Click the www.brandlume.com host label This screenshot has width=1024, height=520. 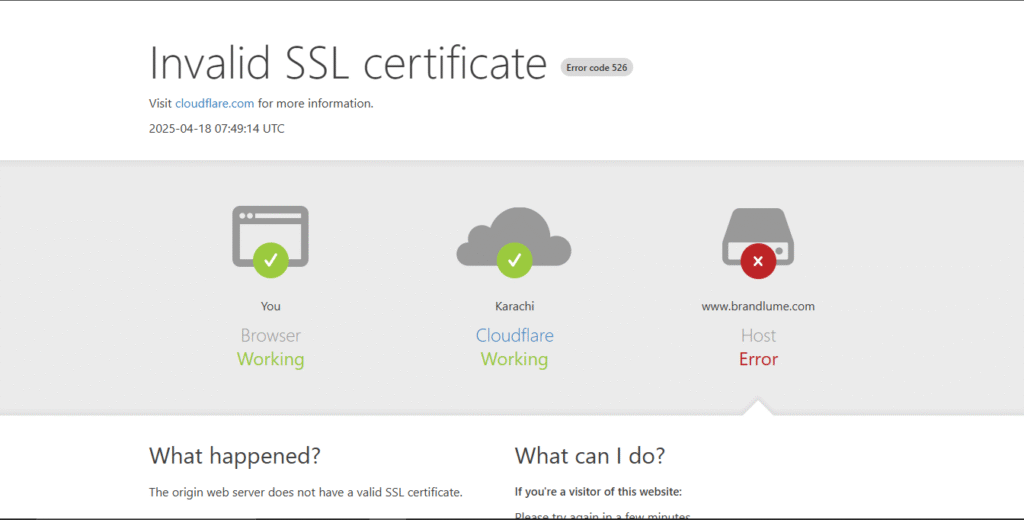point(758,306)
